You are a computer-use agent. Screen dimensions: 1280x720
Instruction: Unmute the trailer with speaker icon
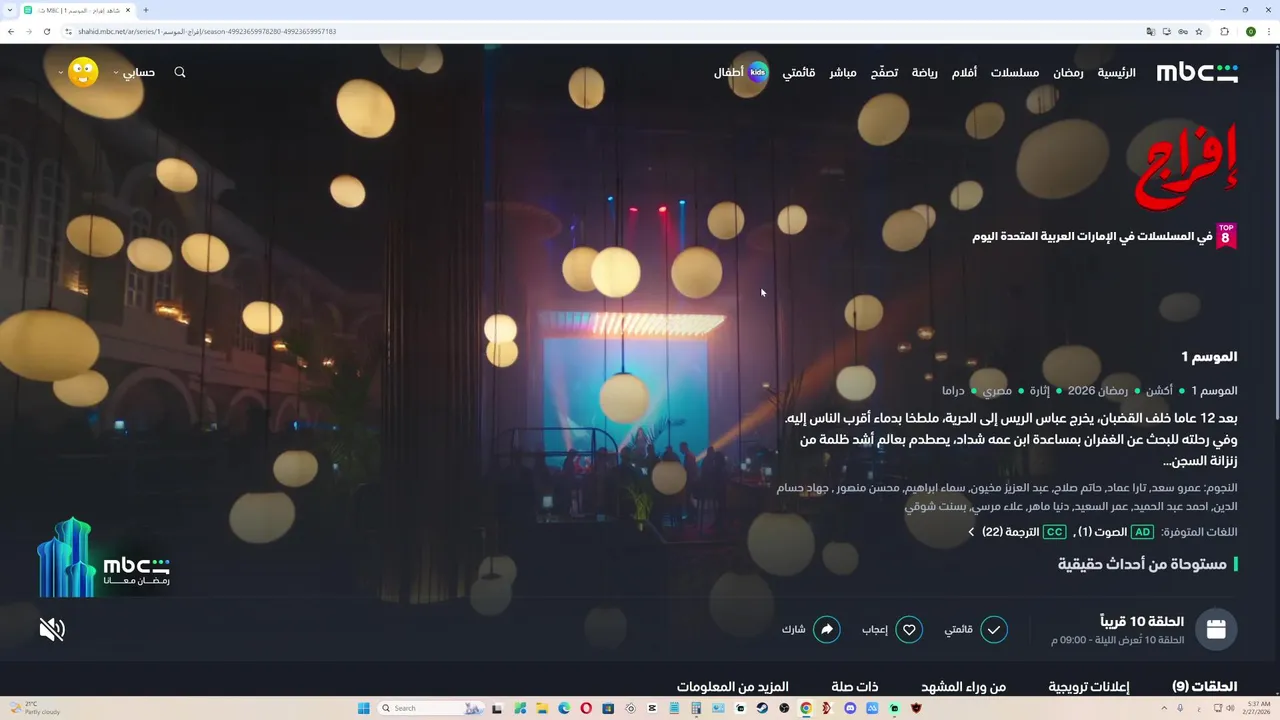tap(52, 629)
